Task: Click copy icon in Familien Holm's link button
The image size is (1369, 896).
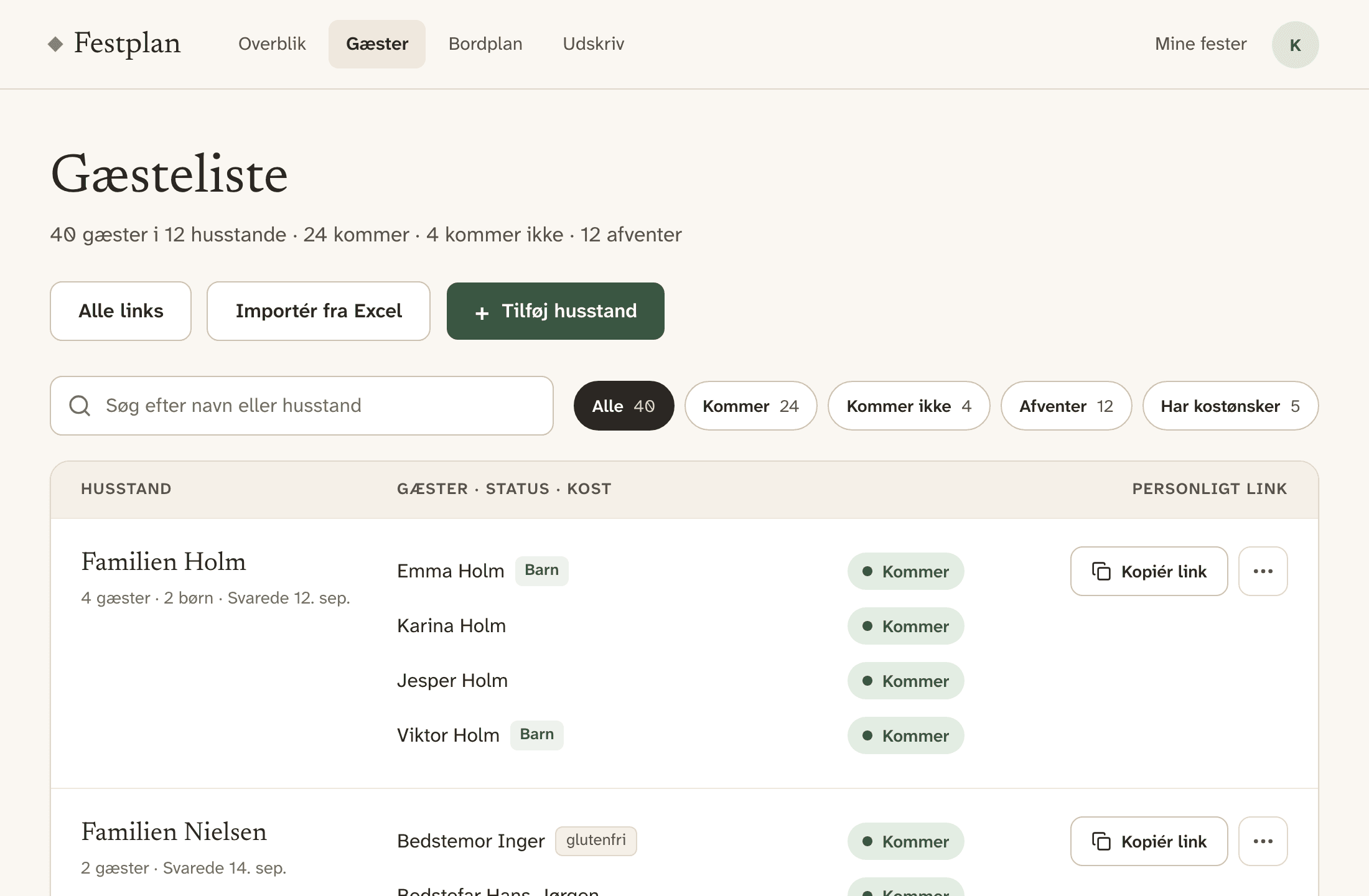Action: [x=1101, y=571]
